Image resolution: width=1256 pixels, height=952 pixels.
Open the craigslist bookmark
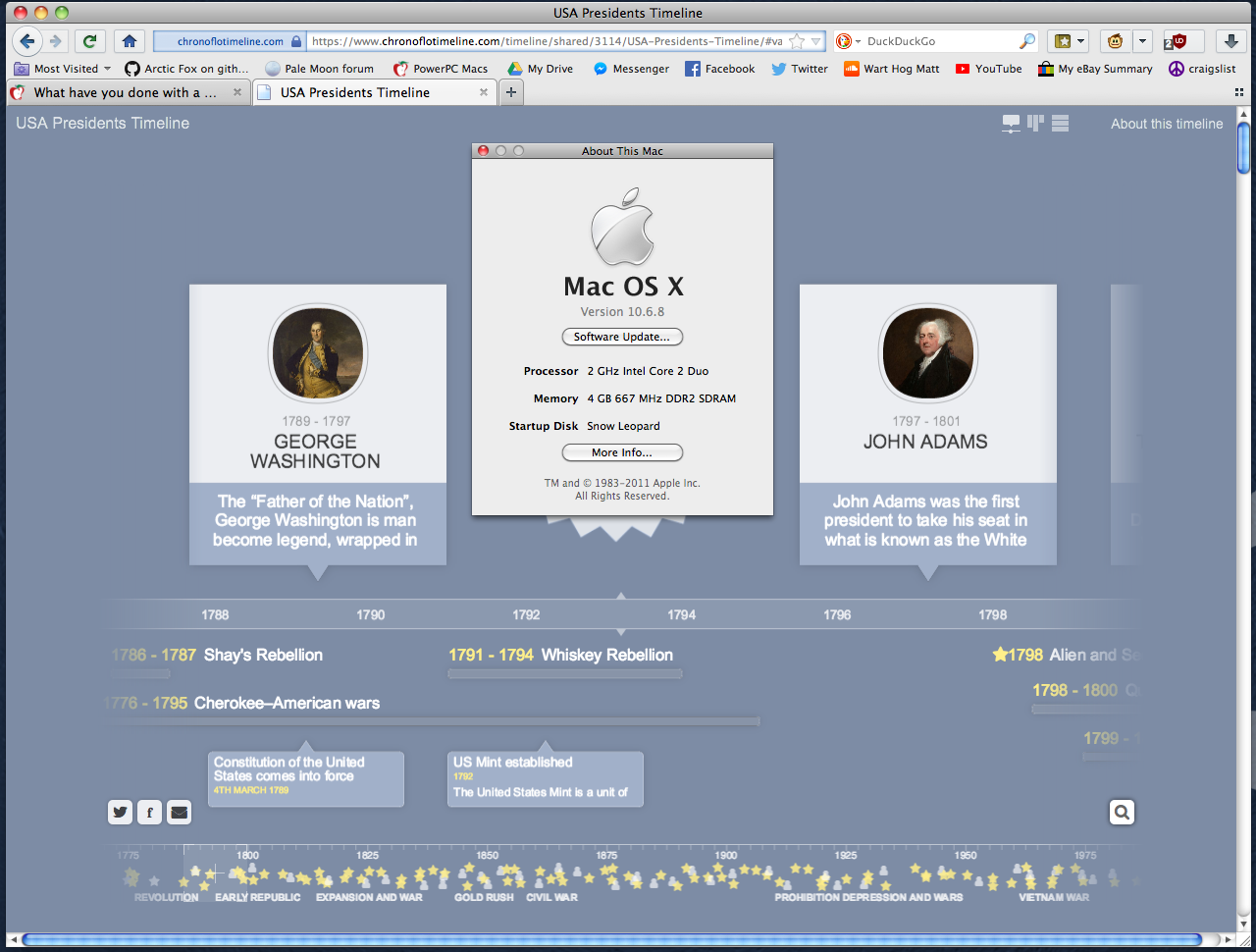click(x=1202, y=69)
